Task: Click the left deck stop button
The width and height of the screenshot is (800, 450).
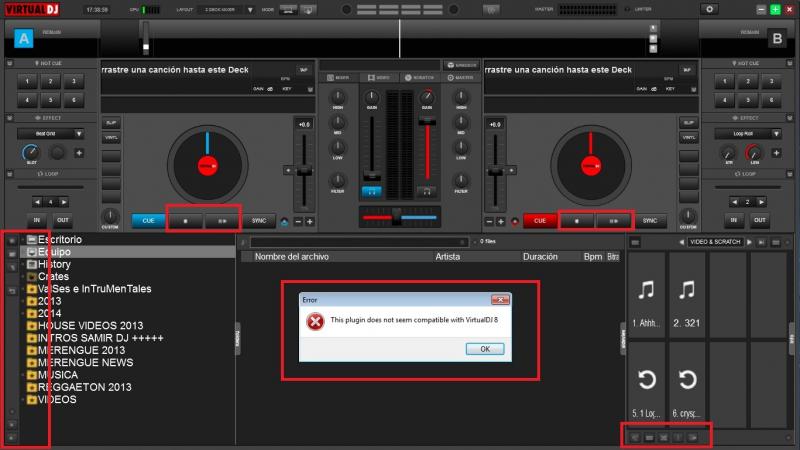Action: (186, 221)
